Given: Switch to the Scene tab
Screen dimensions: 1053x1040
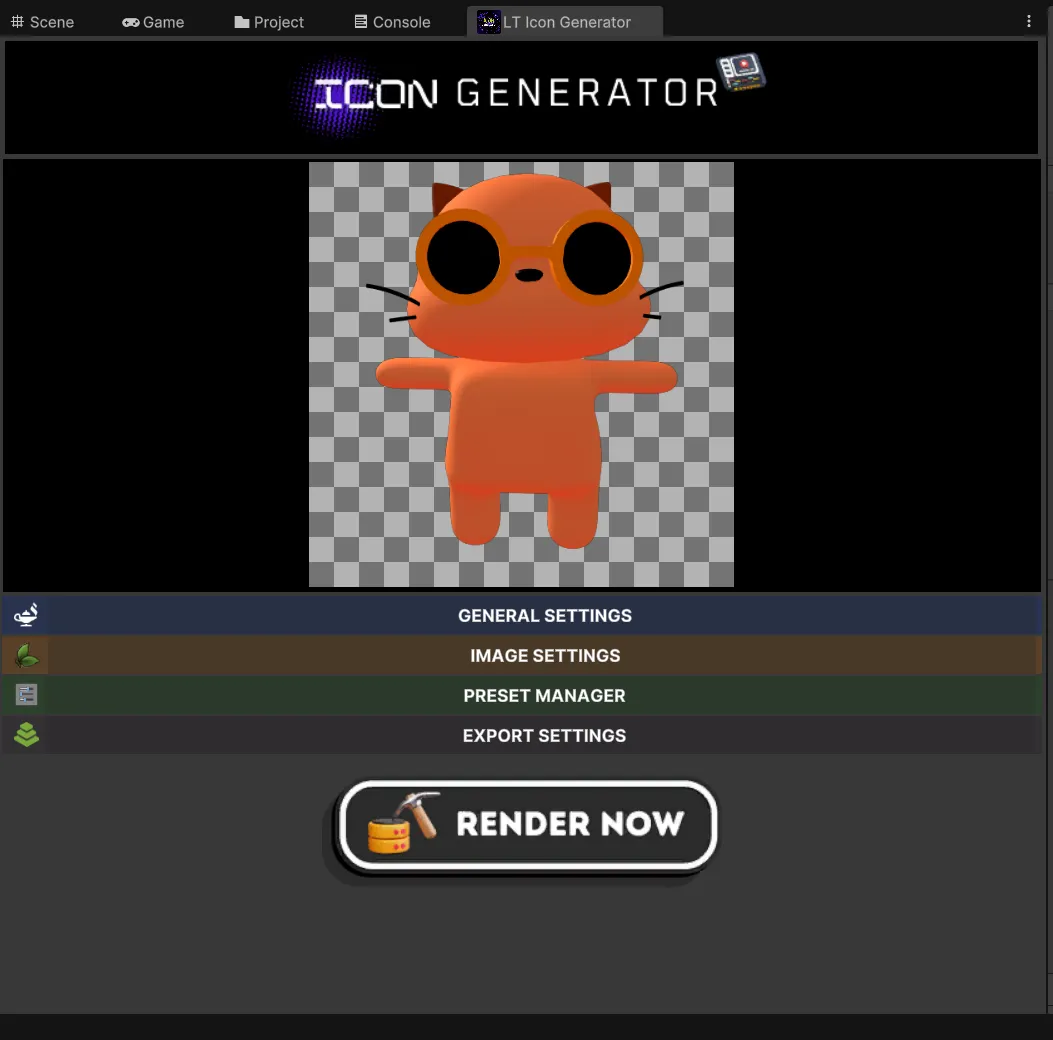Looking at the screenshot, I should coord(43,21).
